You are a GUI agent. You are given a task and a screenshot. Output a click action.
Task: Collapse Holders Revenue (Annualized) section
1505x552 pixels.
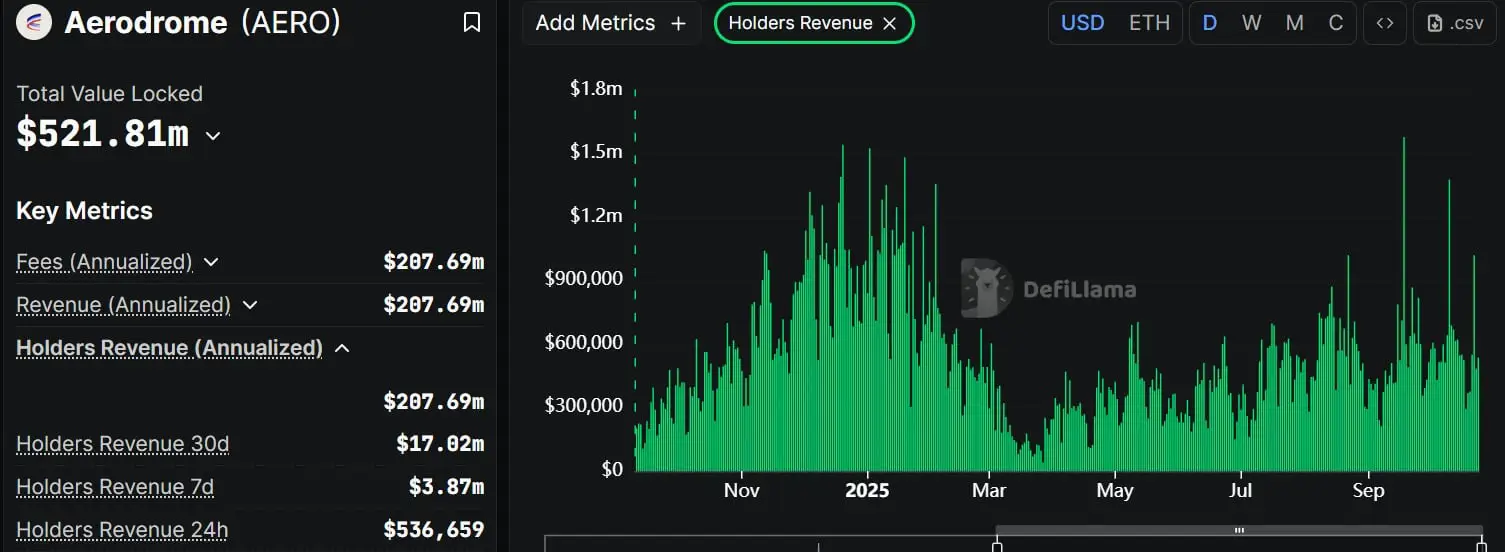[x=342, y=348]
